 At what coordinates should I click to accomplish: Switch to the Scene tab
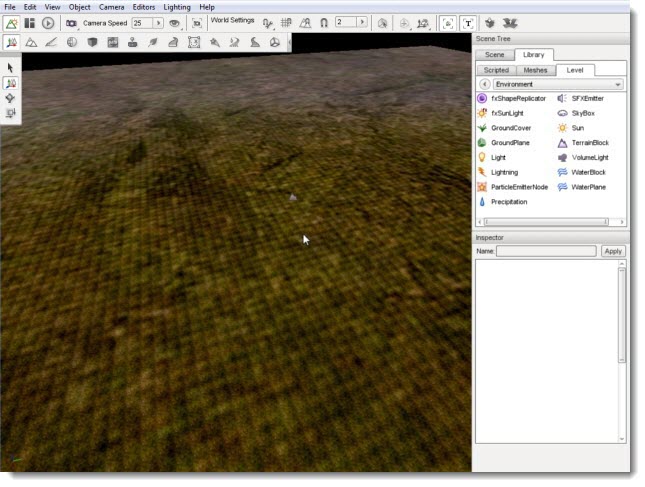click(495, 55)
